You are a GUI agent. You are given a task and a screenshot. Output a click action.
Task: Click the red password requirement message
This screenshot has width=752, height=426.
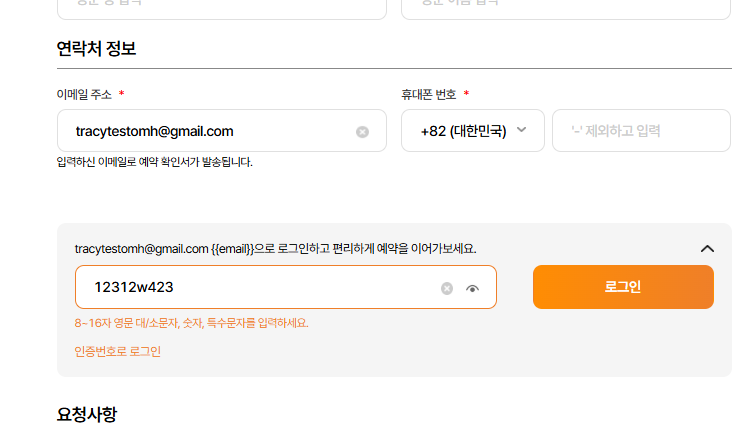(192, 323)
